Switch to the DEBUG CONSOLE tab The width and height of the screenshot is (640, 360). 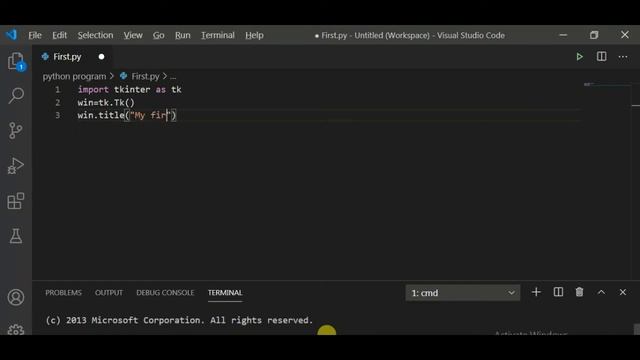(165, 293)
